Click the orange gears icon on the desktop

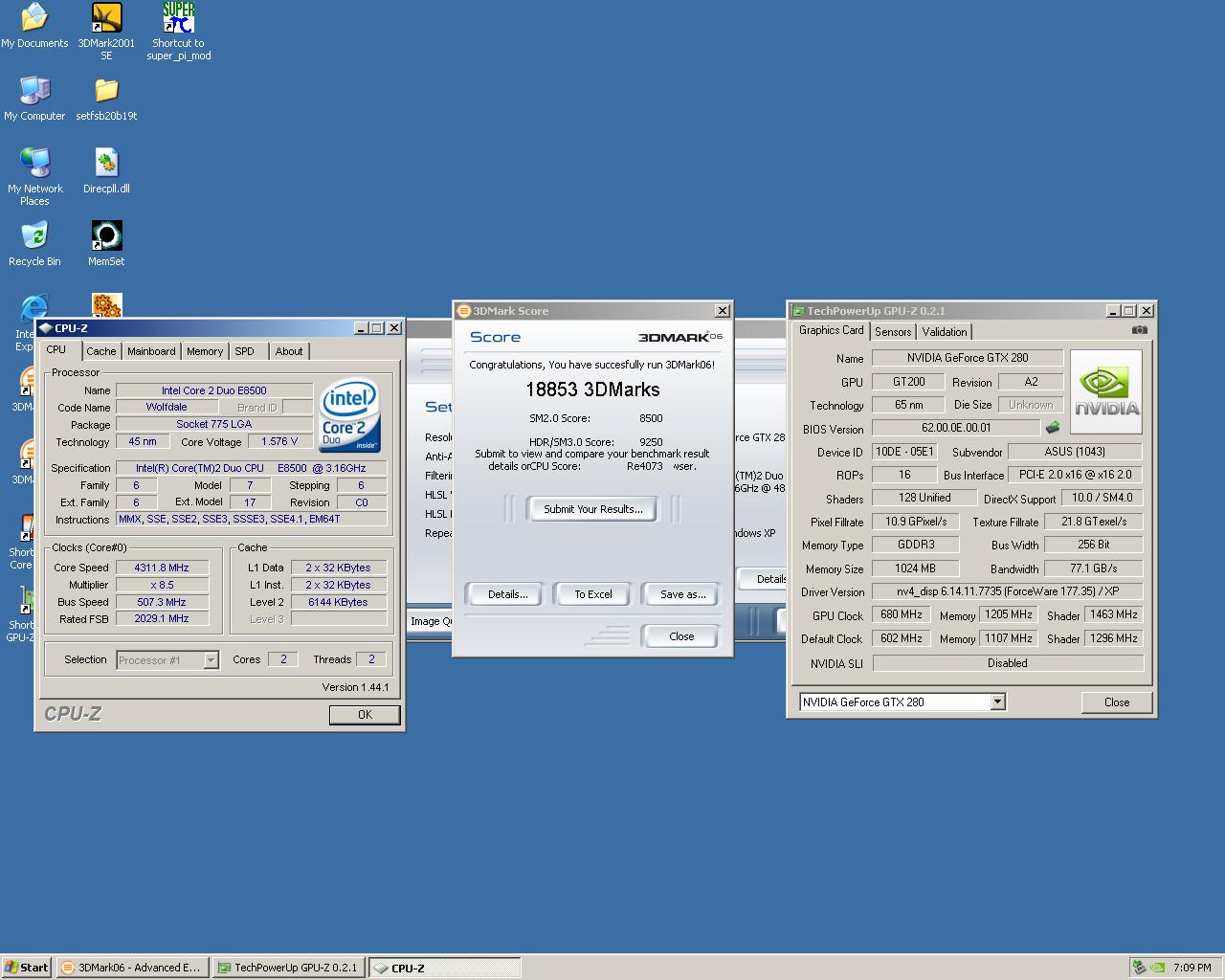coord(106,305)
